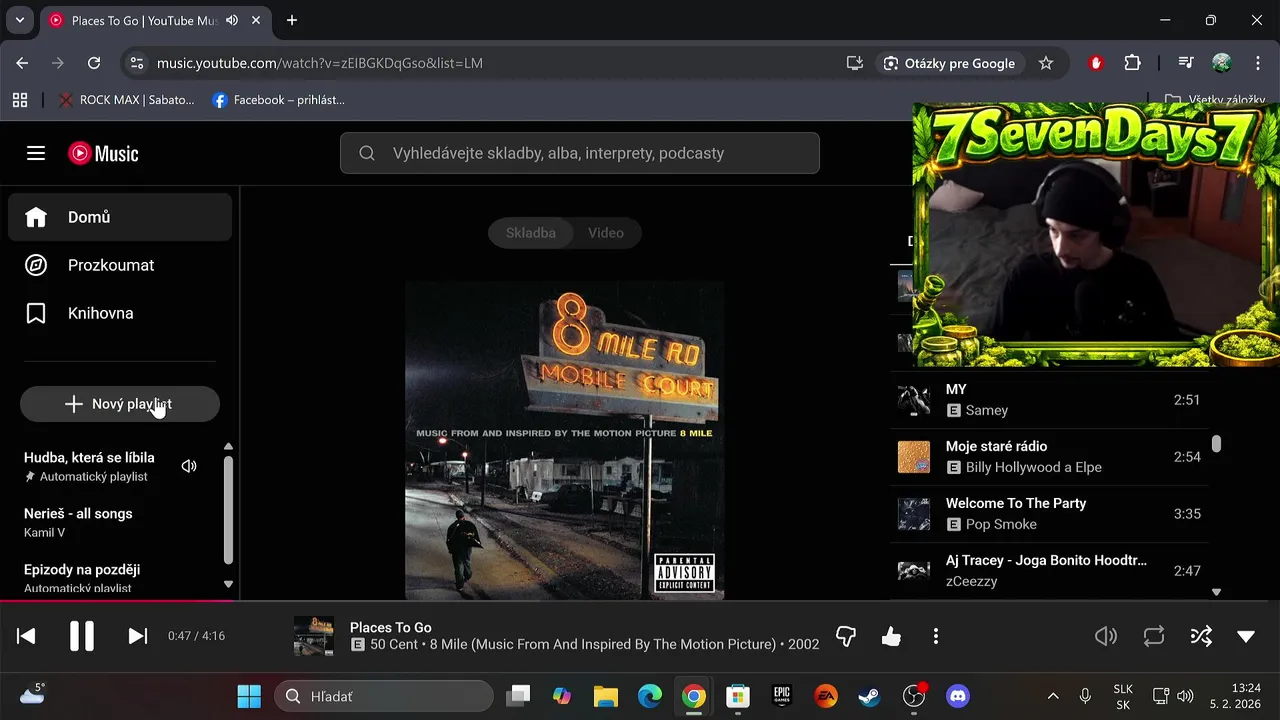Mute tab via speaker icon on tab
The height and width of the screenshot is (720, 1280).
[232, 20]
